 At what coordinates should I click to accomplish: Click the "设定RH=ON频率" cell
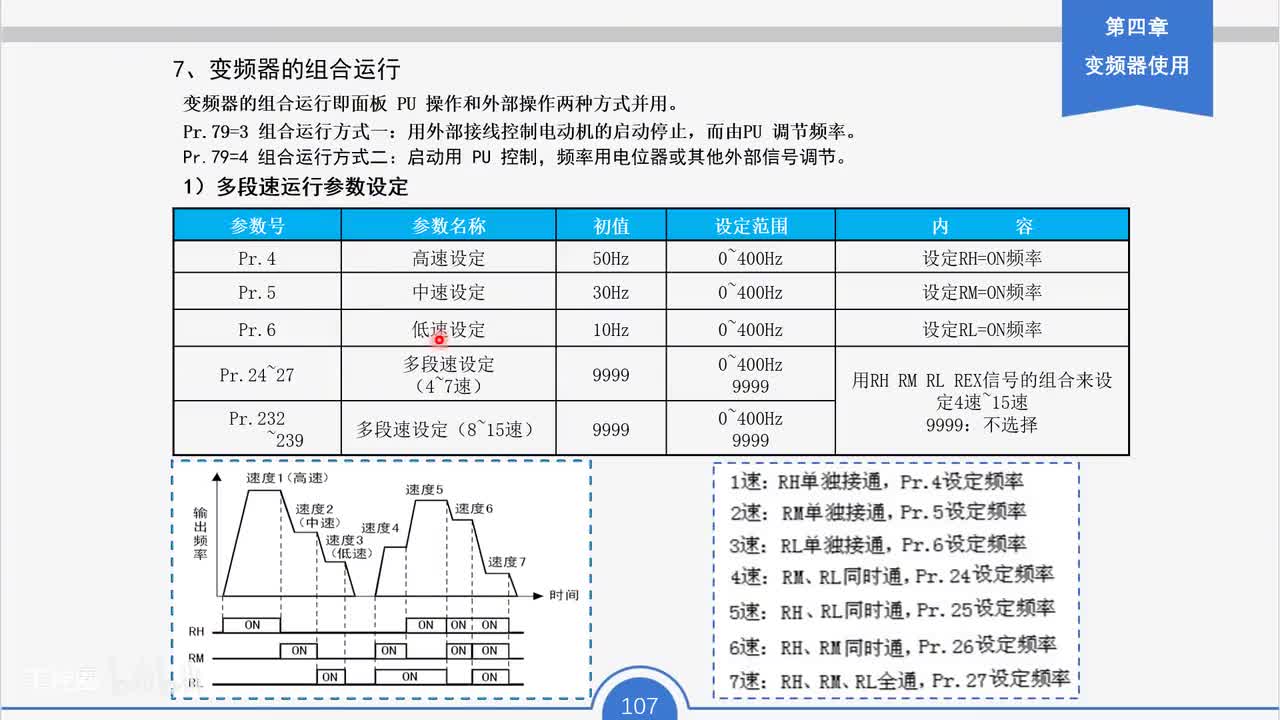pos(982,258)
